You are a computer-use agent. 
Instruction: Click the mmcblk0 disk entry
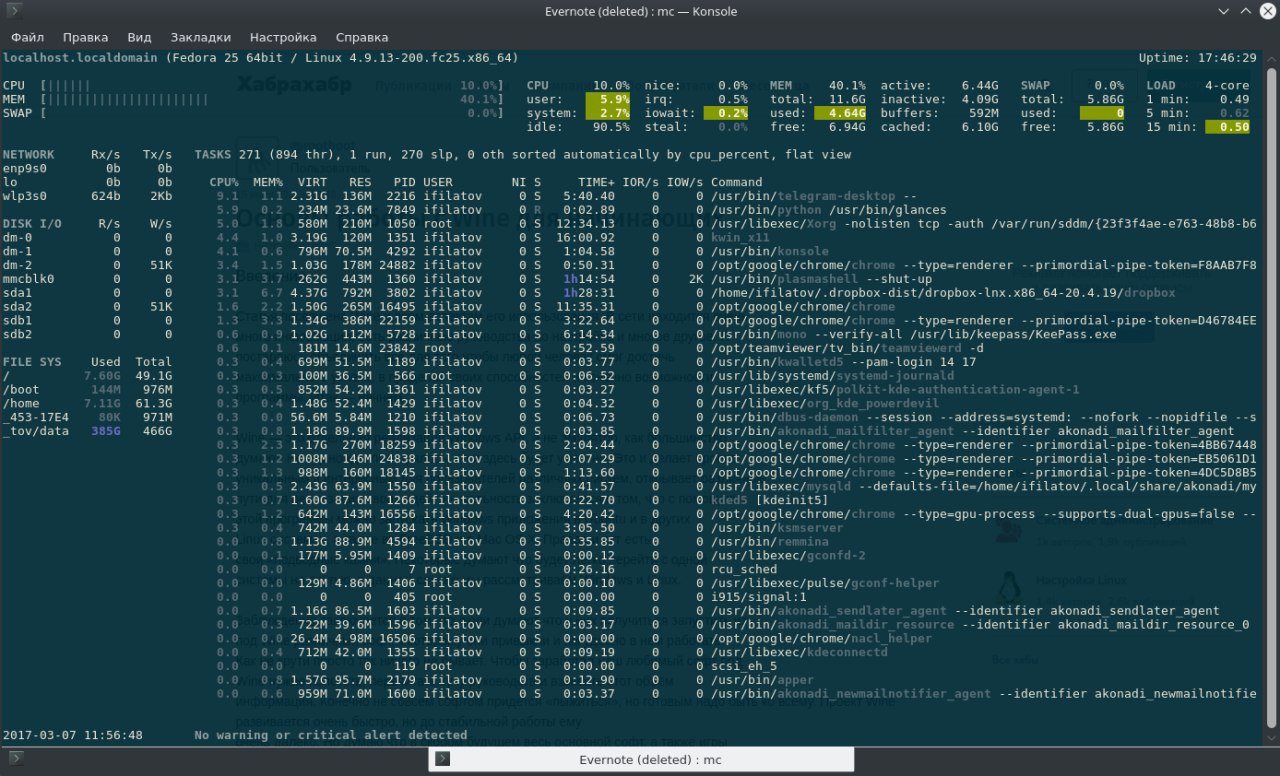[x=29, y=280]
